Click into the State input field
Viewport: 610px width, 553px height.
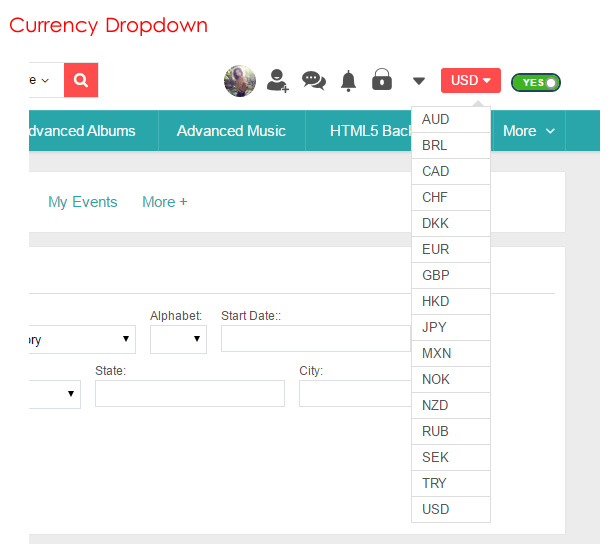click(189, 394)
